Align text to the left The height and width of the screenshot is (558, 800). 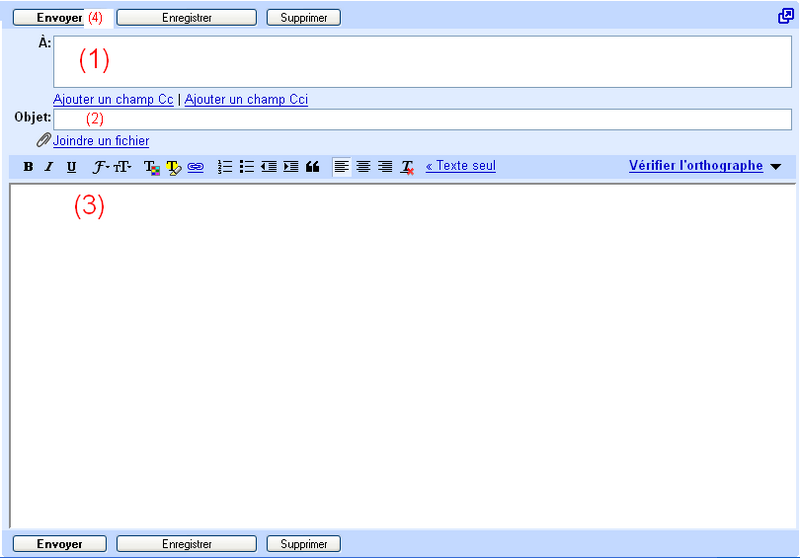[x=341, y=166]
